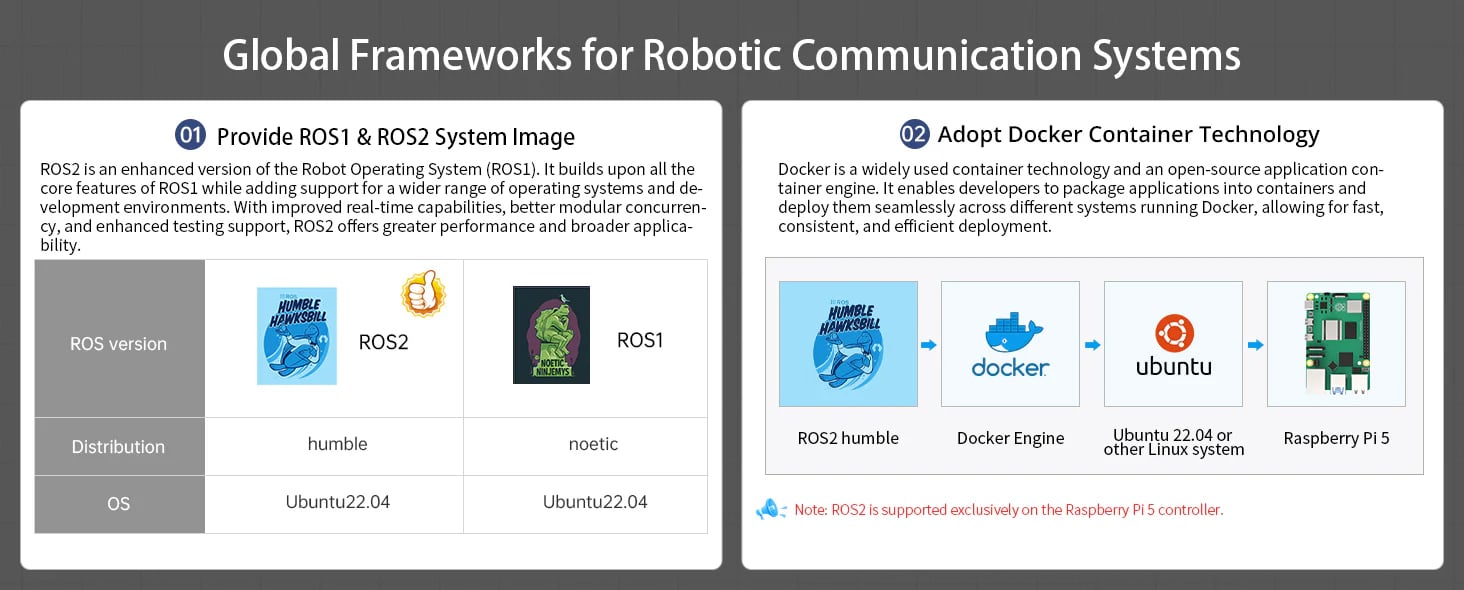This screenshot has height=590, width=1464.
Task: Click the megaphone icon beside the red note
Action: (x=771, y=510)
